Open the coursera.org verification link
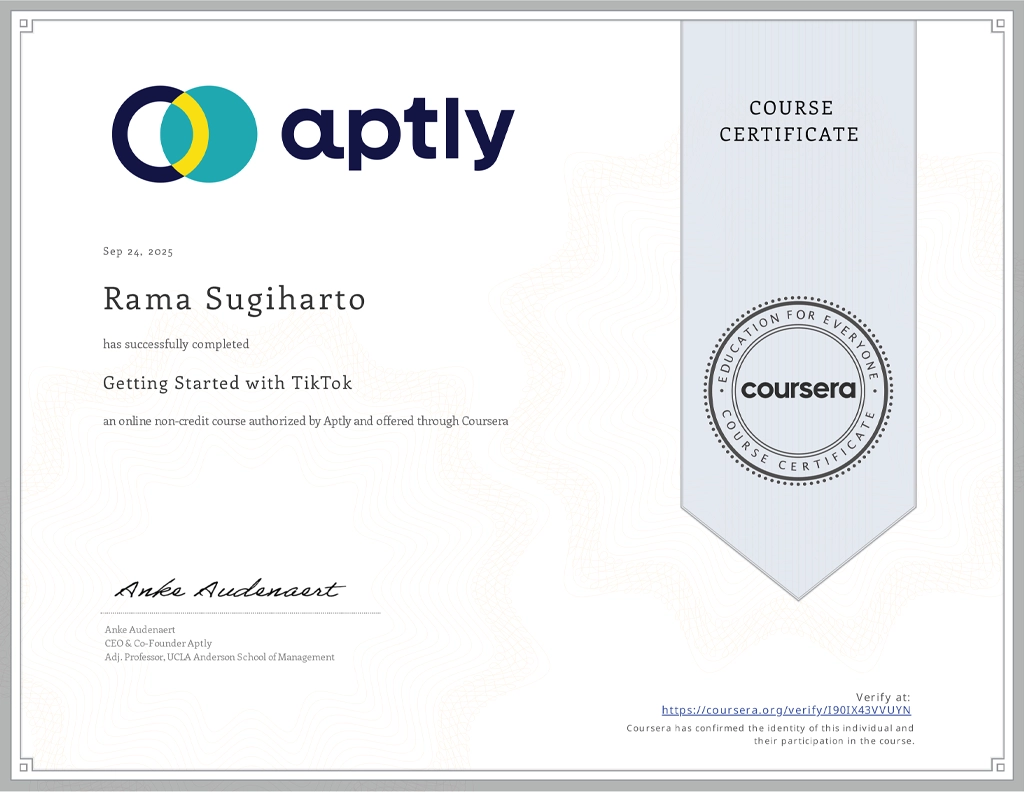1024x792 pixels. [786, 710]
